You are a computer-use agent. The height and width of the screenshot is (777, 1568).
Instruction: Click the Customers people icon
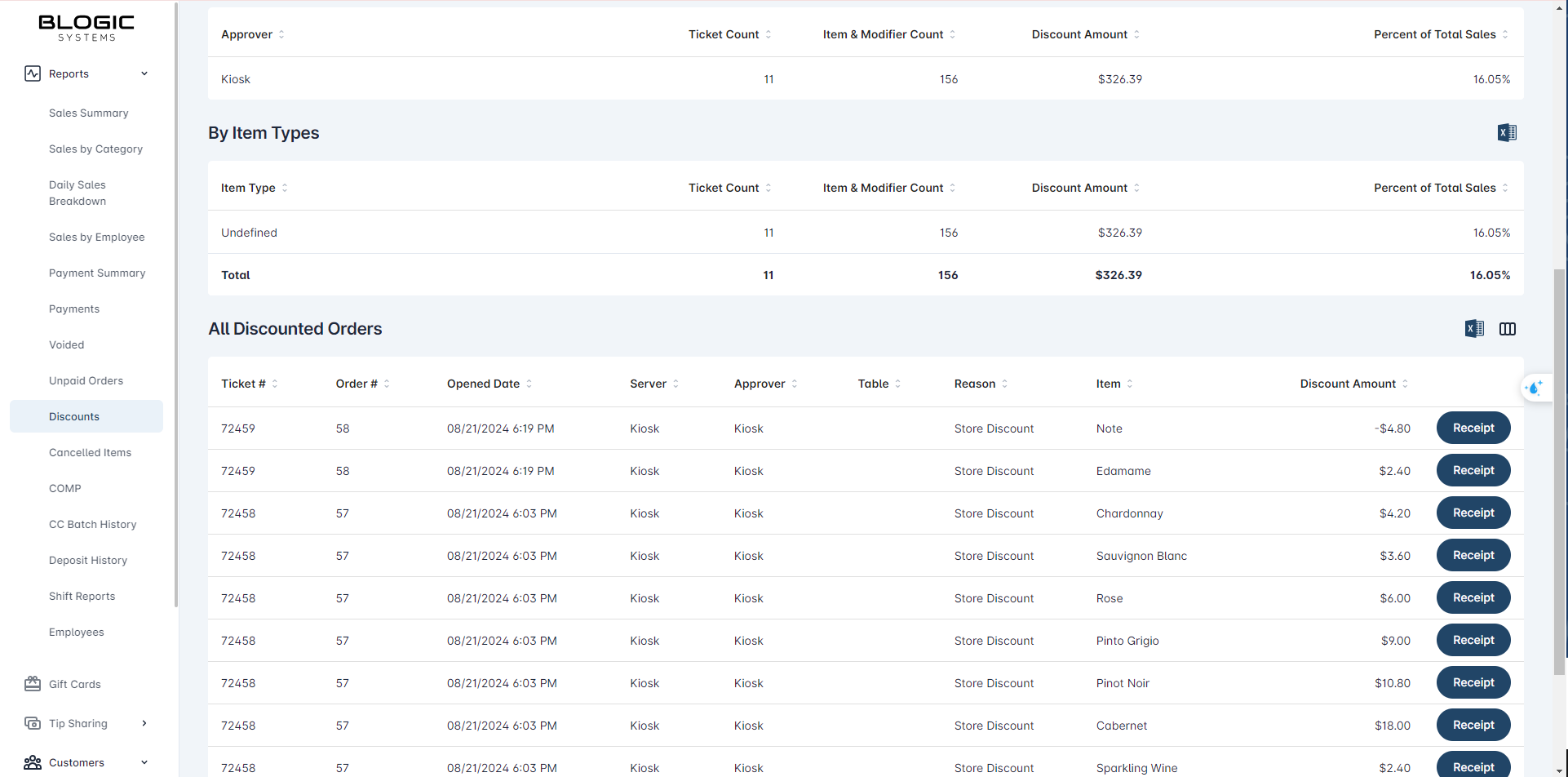coord(33,762)
